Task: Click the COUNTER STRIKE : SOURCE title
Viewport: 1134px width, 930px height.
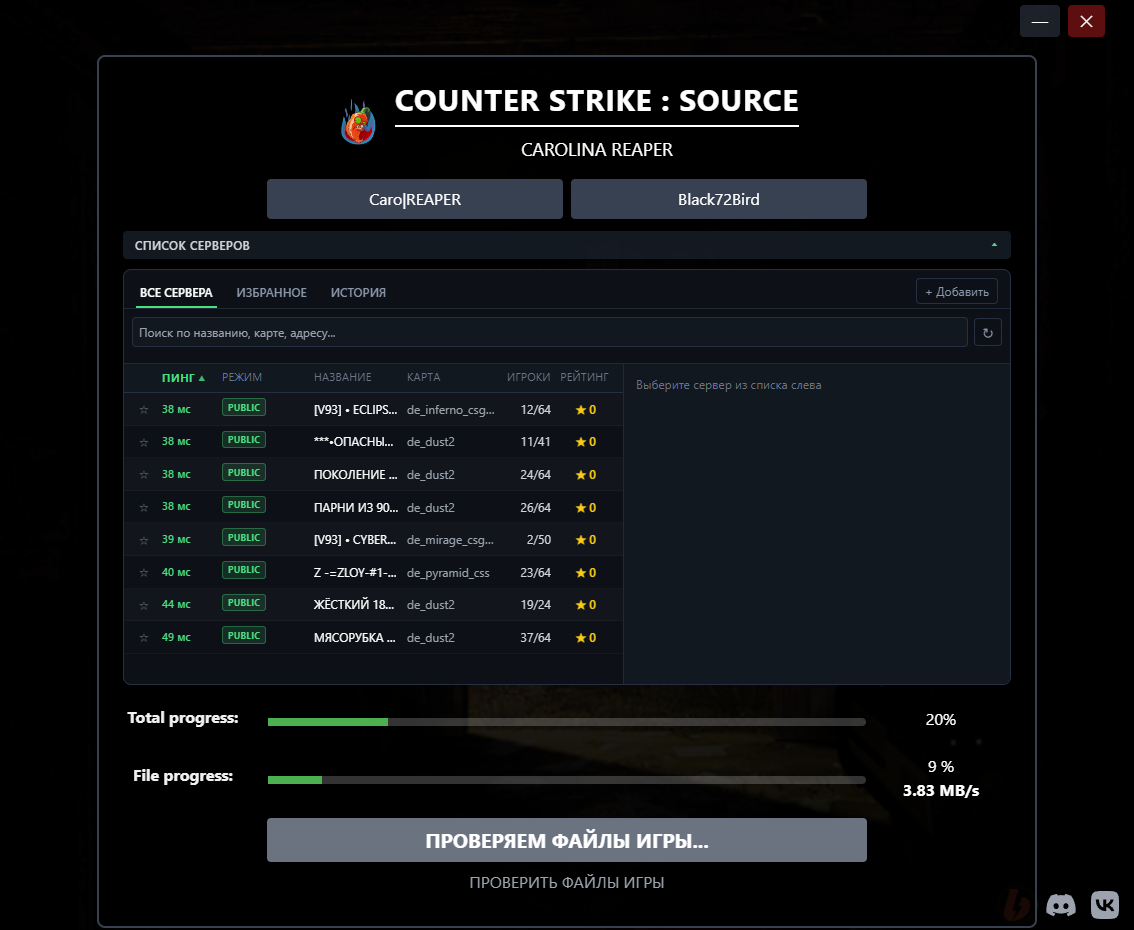Action: (597, 101)
